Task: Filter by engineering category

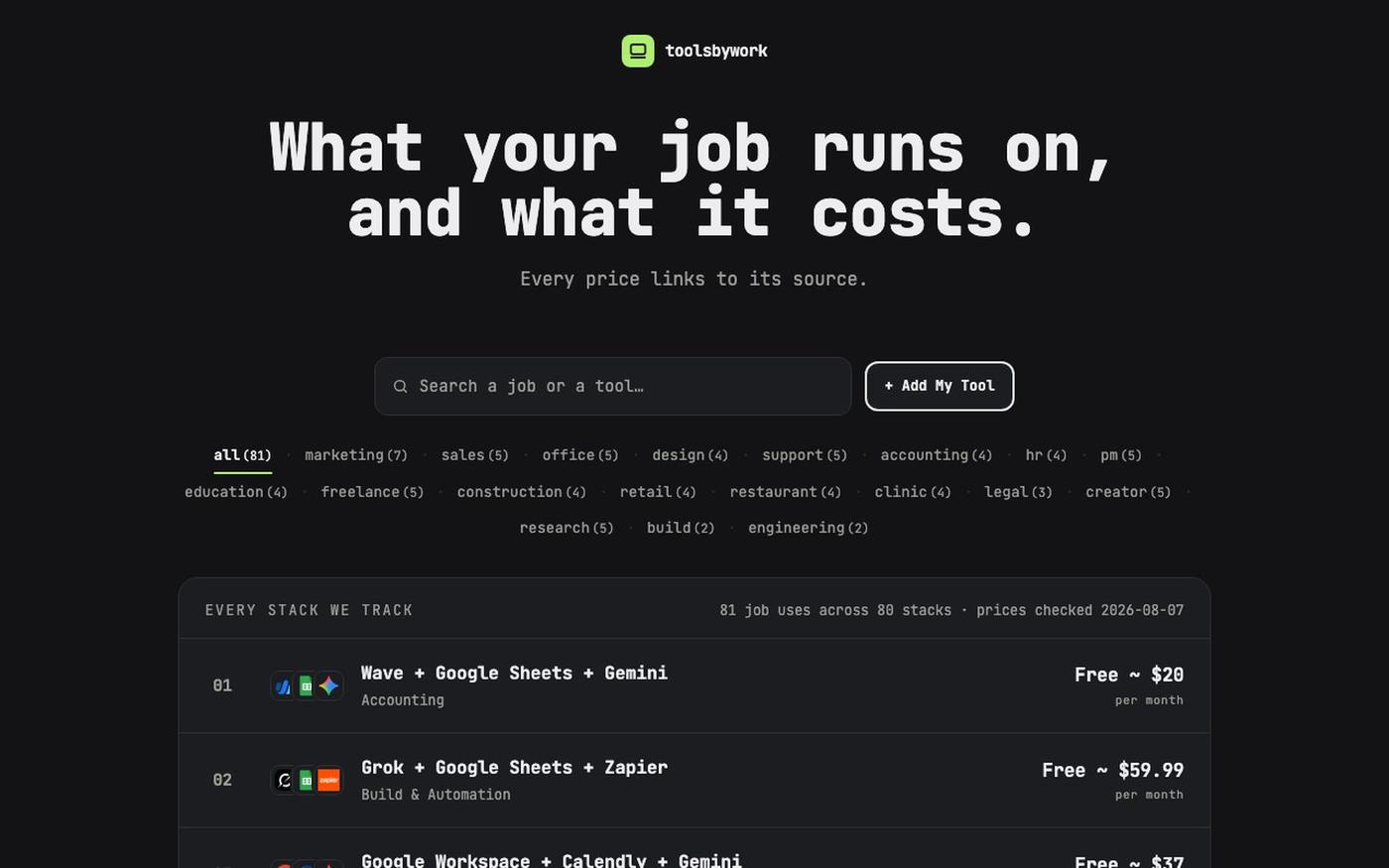Action: [809, 528]
